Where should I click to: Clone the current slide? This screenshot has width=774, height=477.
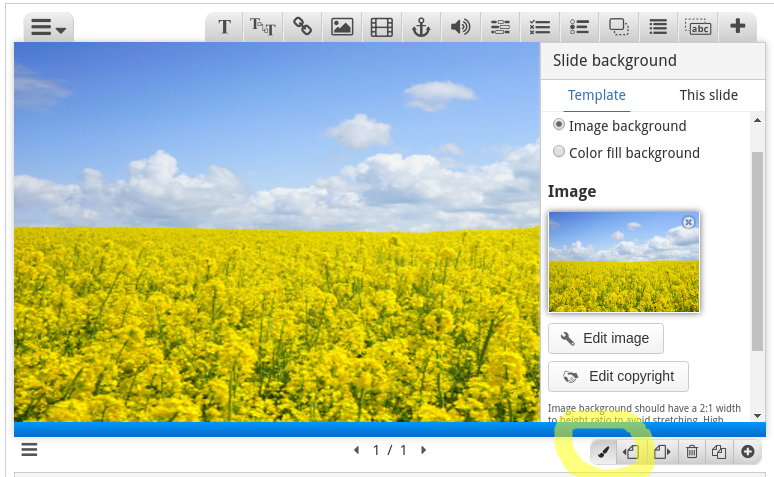(719, 452)
